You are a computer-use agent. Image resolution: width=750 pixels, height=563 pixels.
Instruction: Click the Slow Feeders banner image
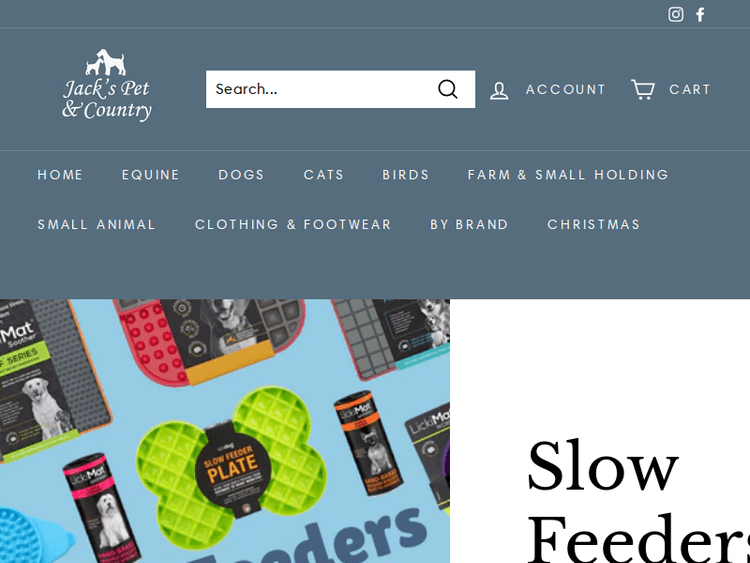click(x=225, y=431)
